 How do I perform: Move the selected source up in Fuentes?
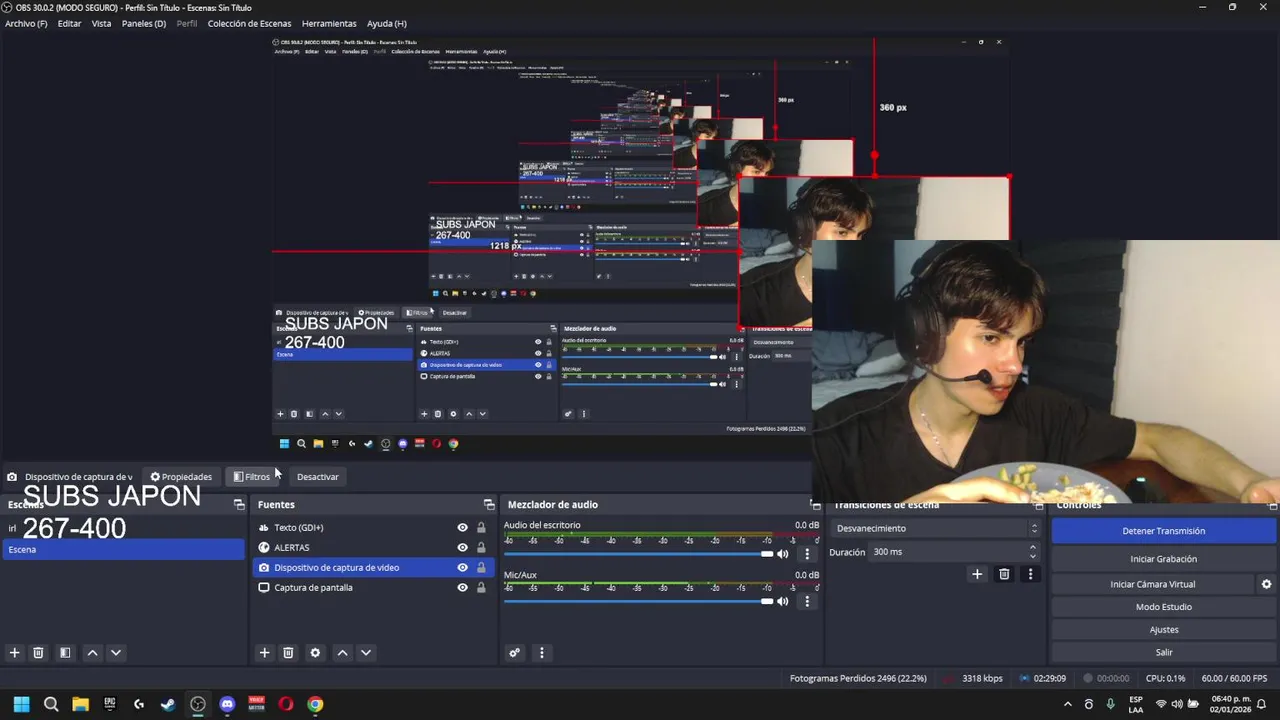coord(342,653)
